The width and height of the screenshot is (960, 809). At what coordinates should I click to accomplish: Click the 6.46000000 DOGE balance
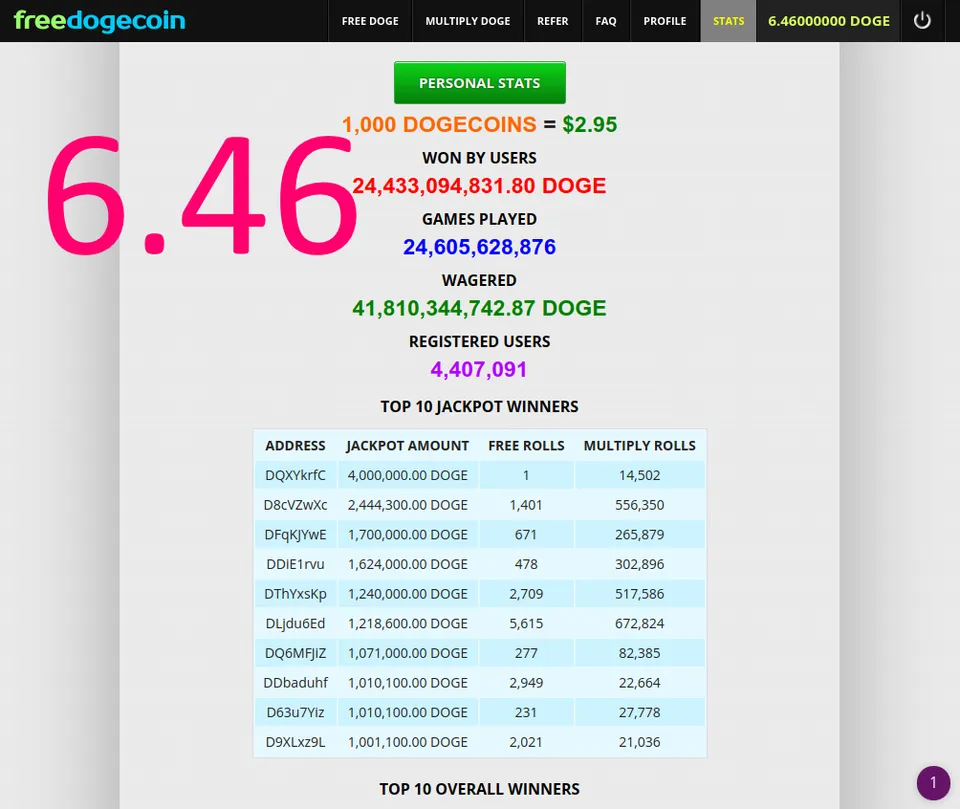coord(828,21)
